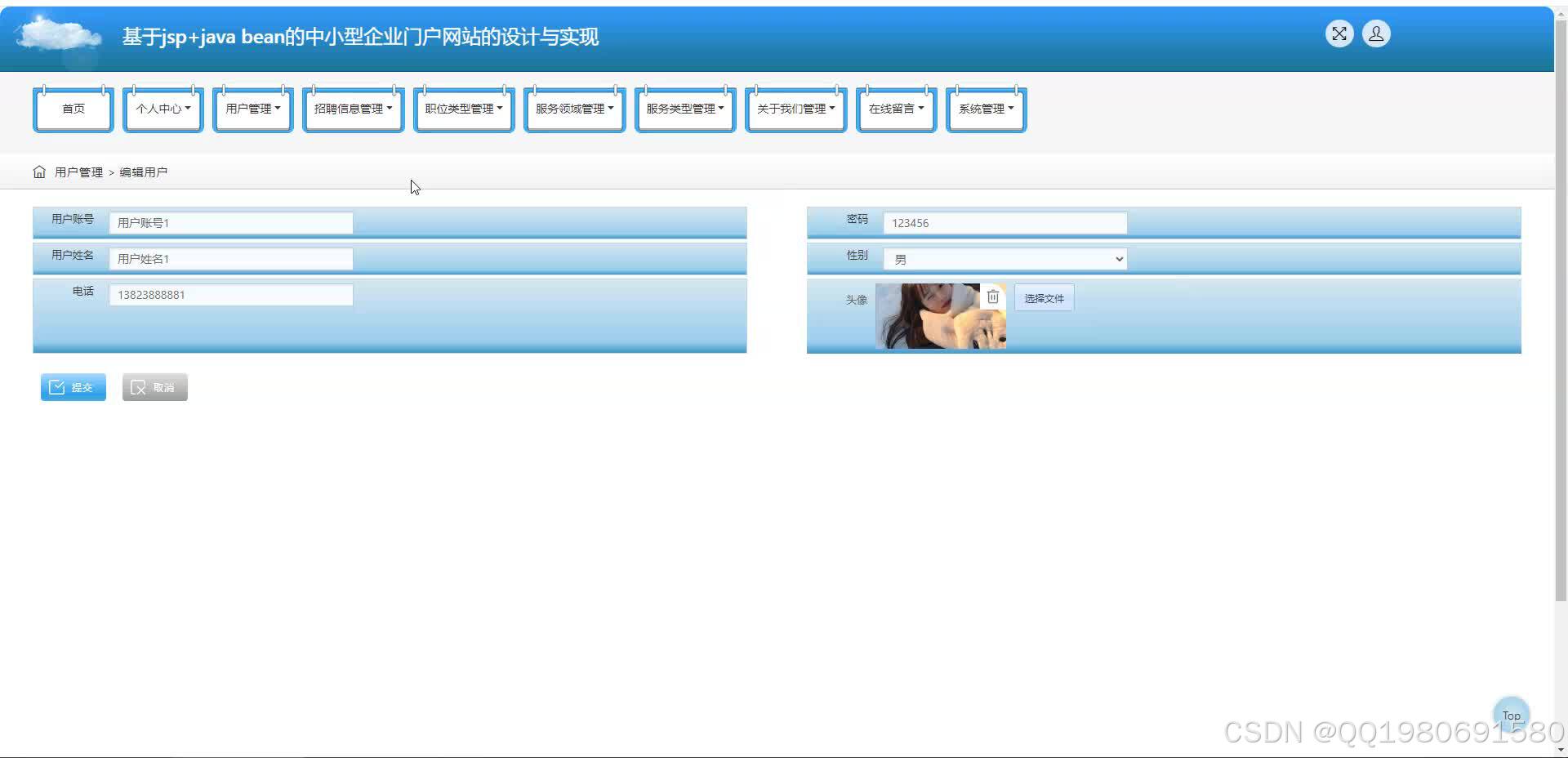Click the cloud logo in header
Image resolution: width=1568 pixels, height=758 pixels.
pyautogui.click(x=59, y=37)
